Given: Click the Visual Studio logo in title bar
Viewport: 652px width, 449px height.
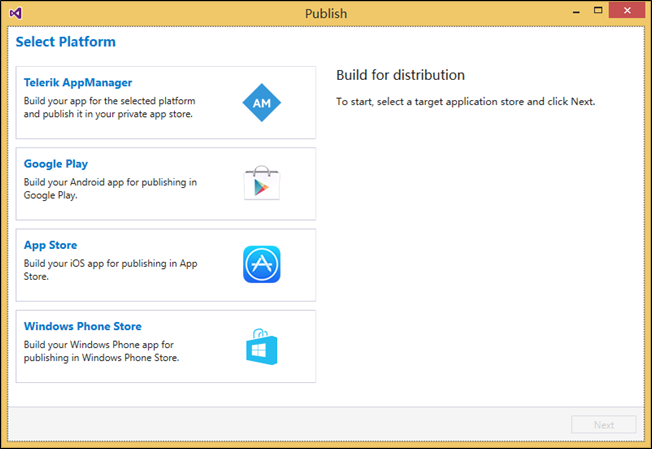Looking at the screenshot, I should pos(15,13).
